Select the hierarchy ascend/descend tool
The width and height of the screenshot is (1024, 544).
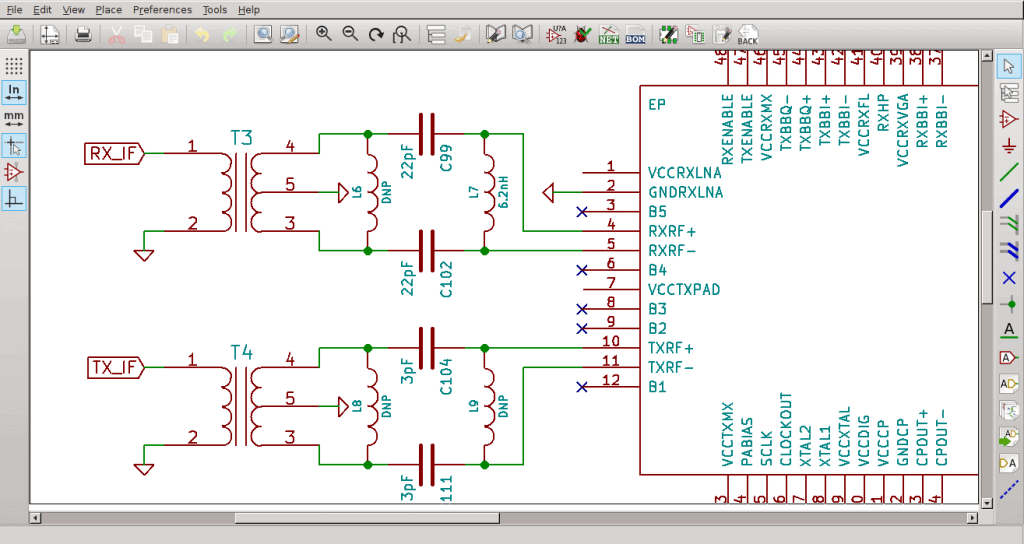coord(1009,93)
